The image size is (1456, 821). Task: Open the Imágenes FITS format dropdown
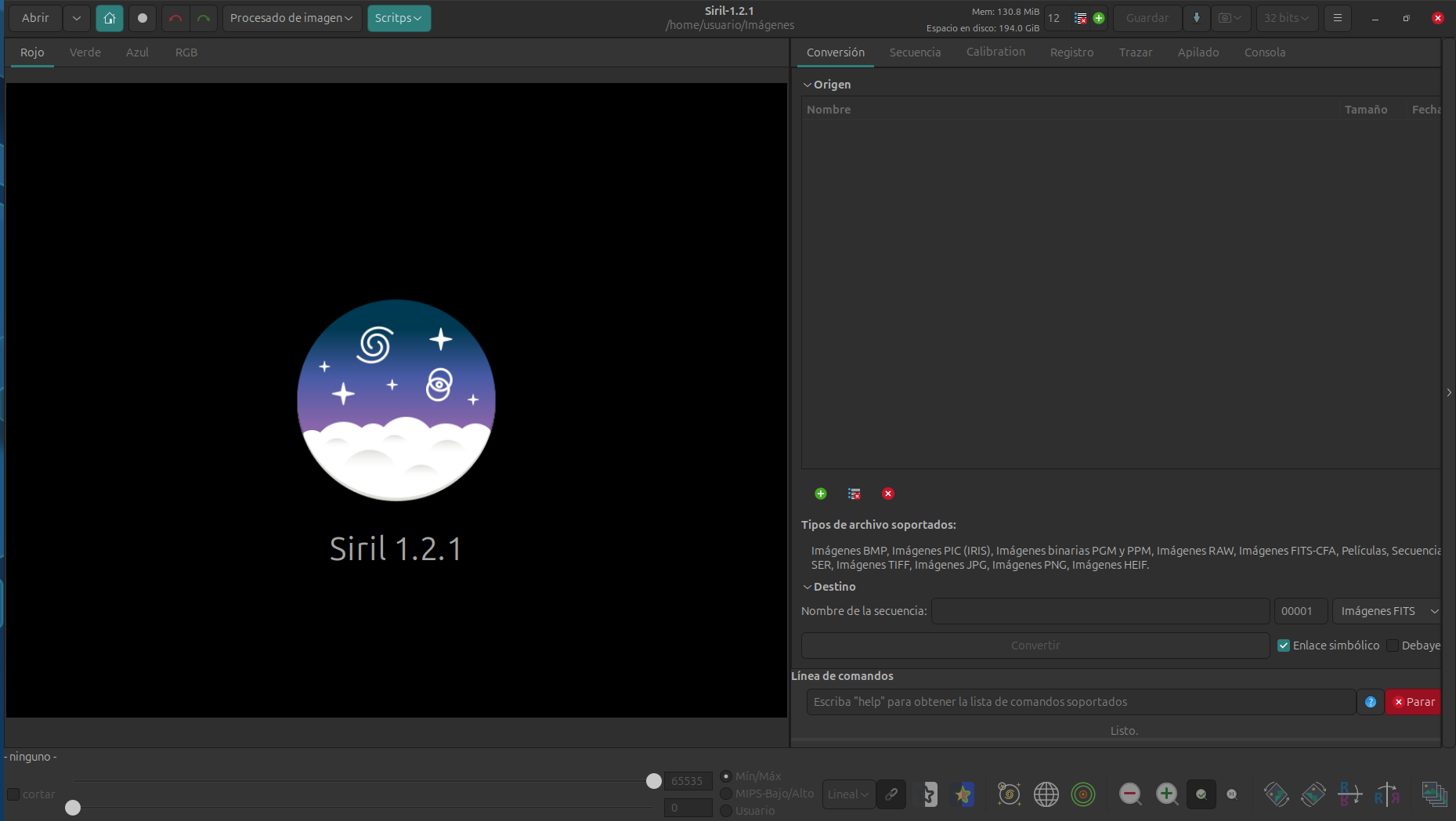click(x=1387, y=611)
